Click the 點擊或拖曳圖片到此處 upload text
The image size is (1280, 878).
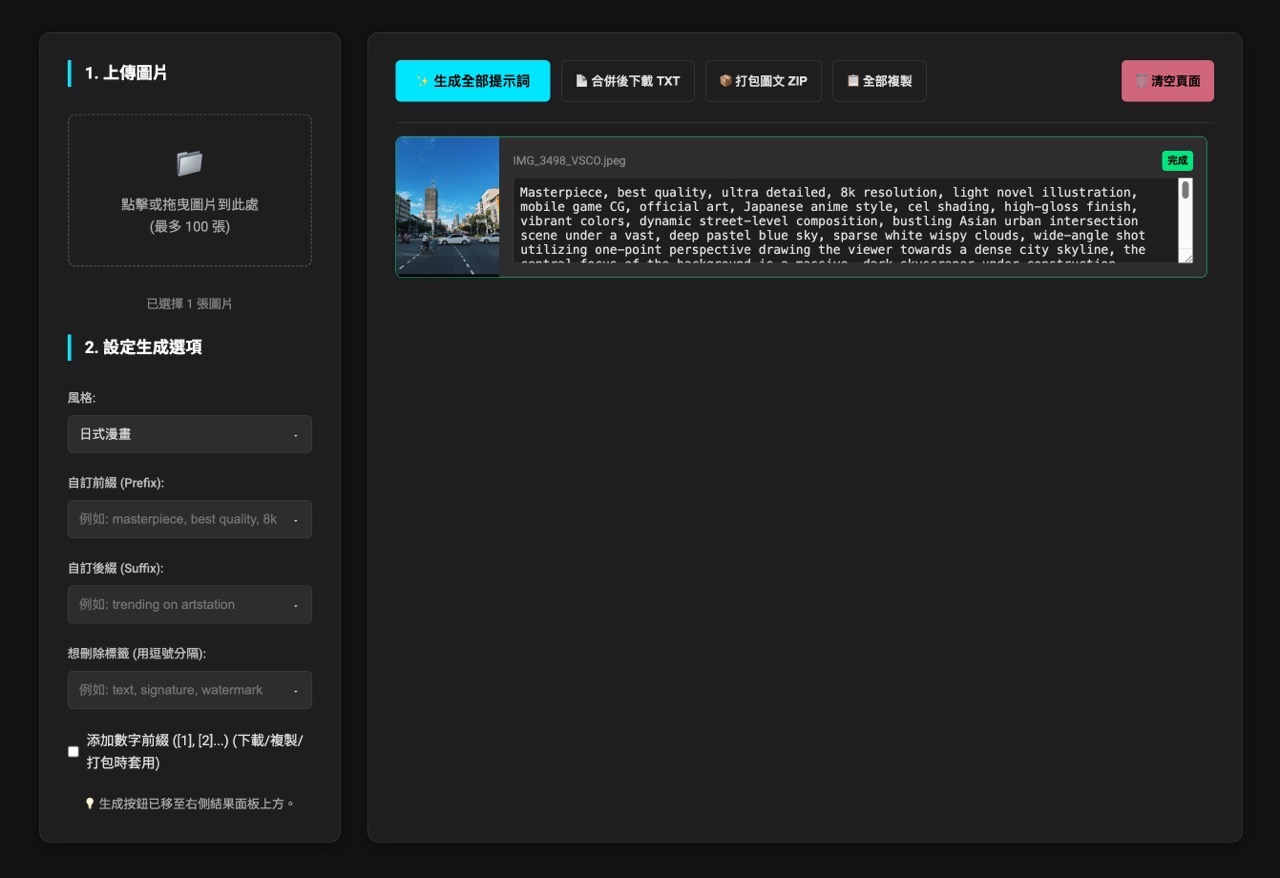click(189, 204)
